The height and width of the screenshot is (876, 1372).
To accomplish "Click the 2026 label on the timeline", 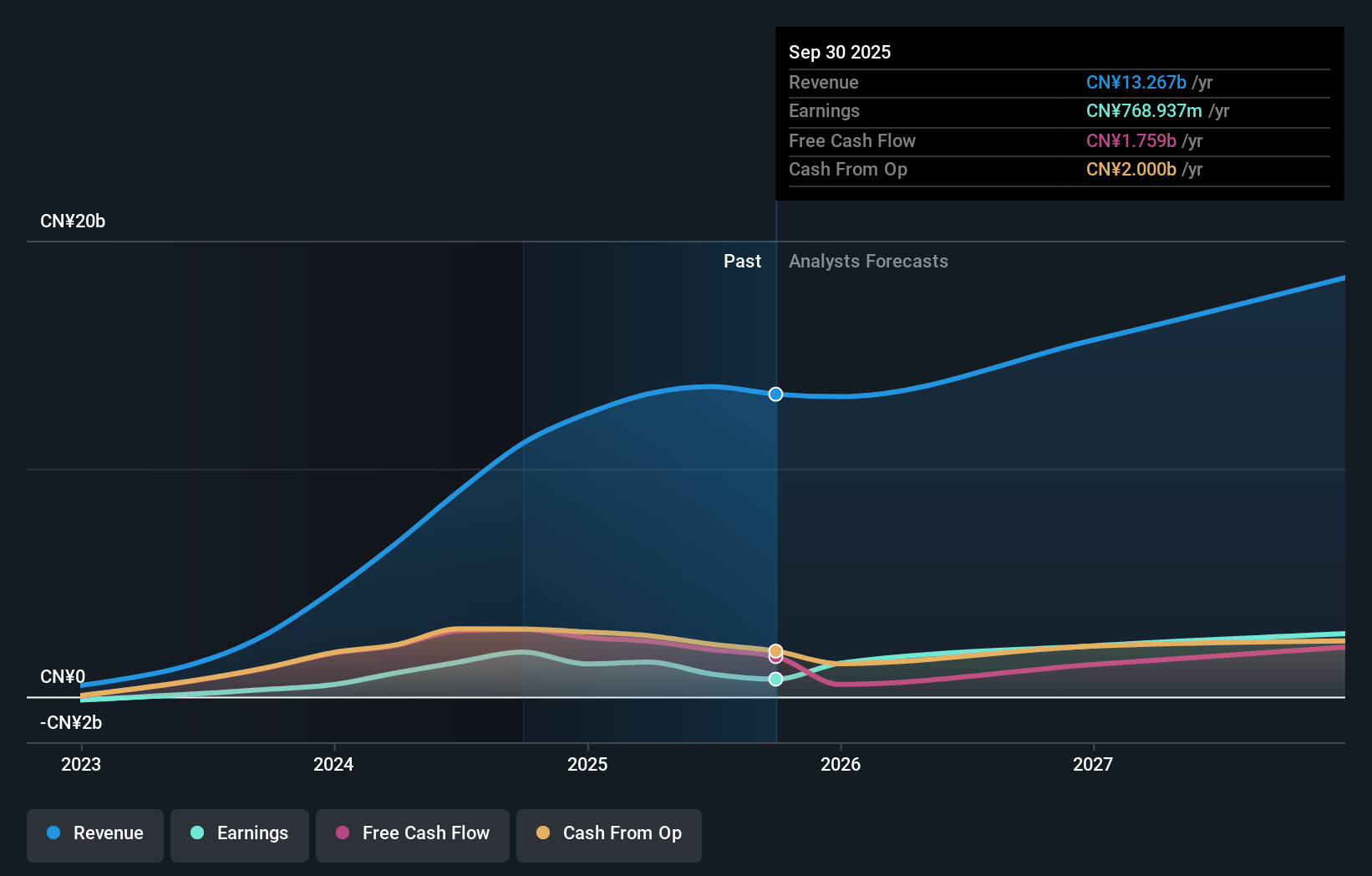I will (841, 764).
